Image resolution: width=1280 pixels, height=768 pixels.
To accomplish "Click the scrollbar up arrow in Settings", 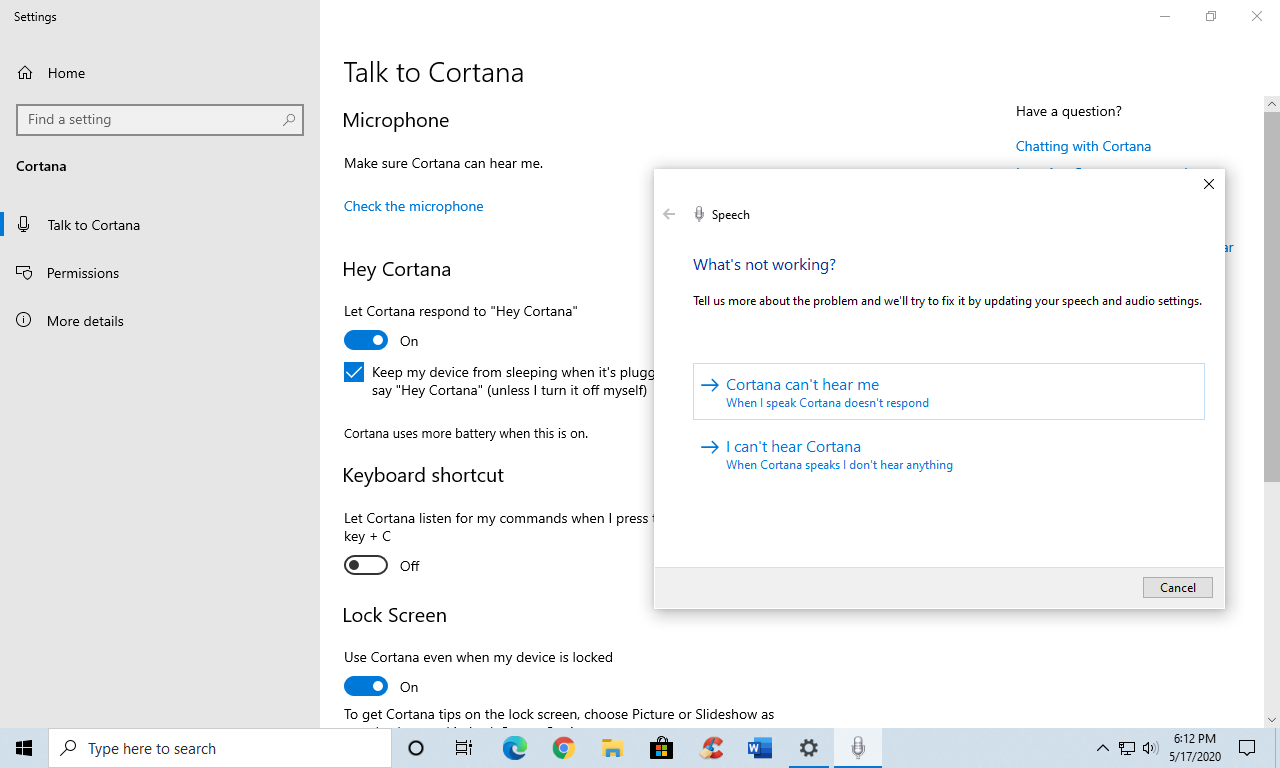I will (x=1272, y=103).
